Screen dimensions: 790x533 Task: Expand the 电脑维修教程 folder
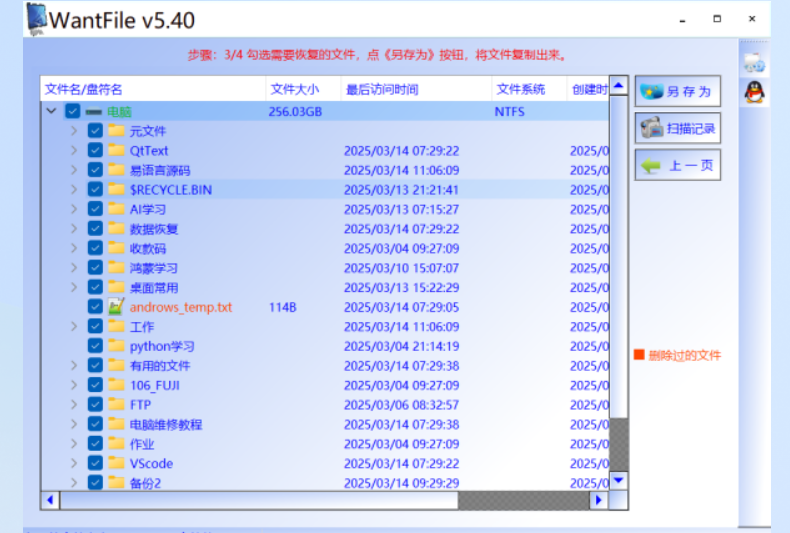[x=74, y=424]
